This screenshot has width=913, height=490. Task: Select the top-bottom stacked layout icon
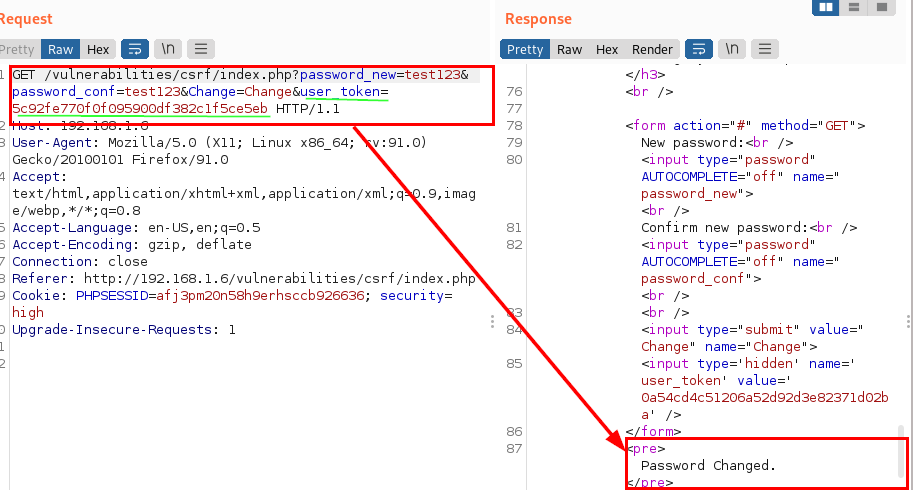pos(854,7)
